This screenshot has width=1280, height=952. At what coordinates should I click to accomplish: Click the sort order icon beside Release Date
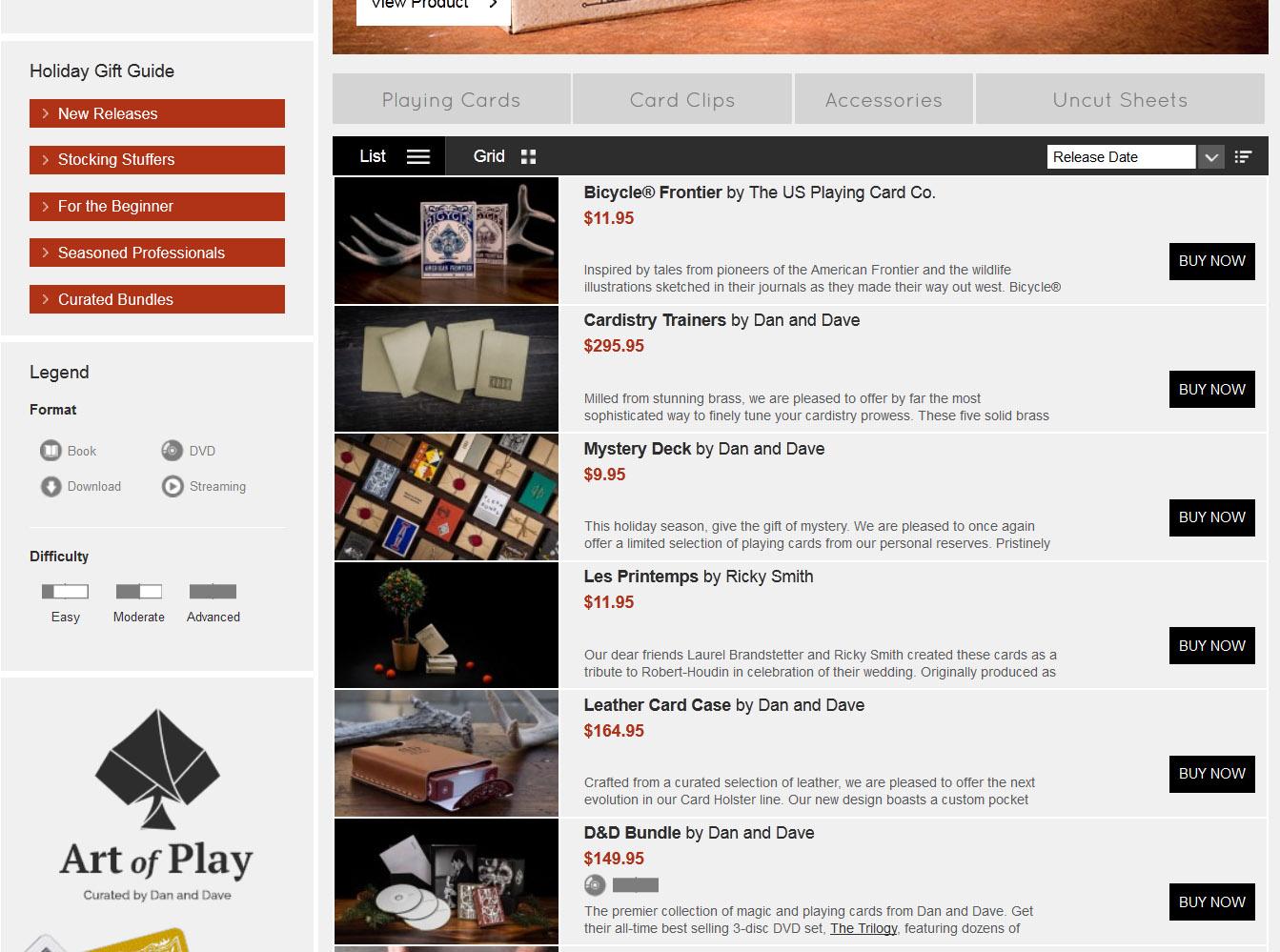[x=1243, y=157]
